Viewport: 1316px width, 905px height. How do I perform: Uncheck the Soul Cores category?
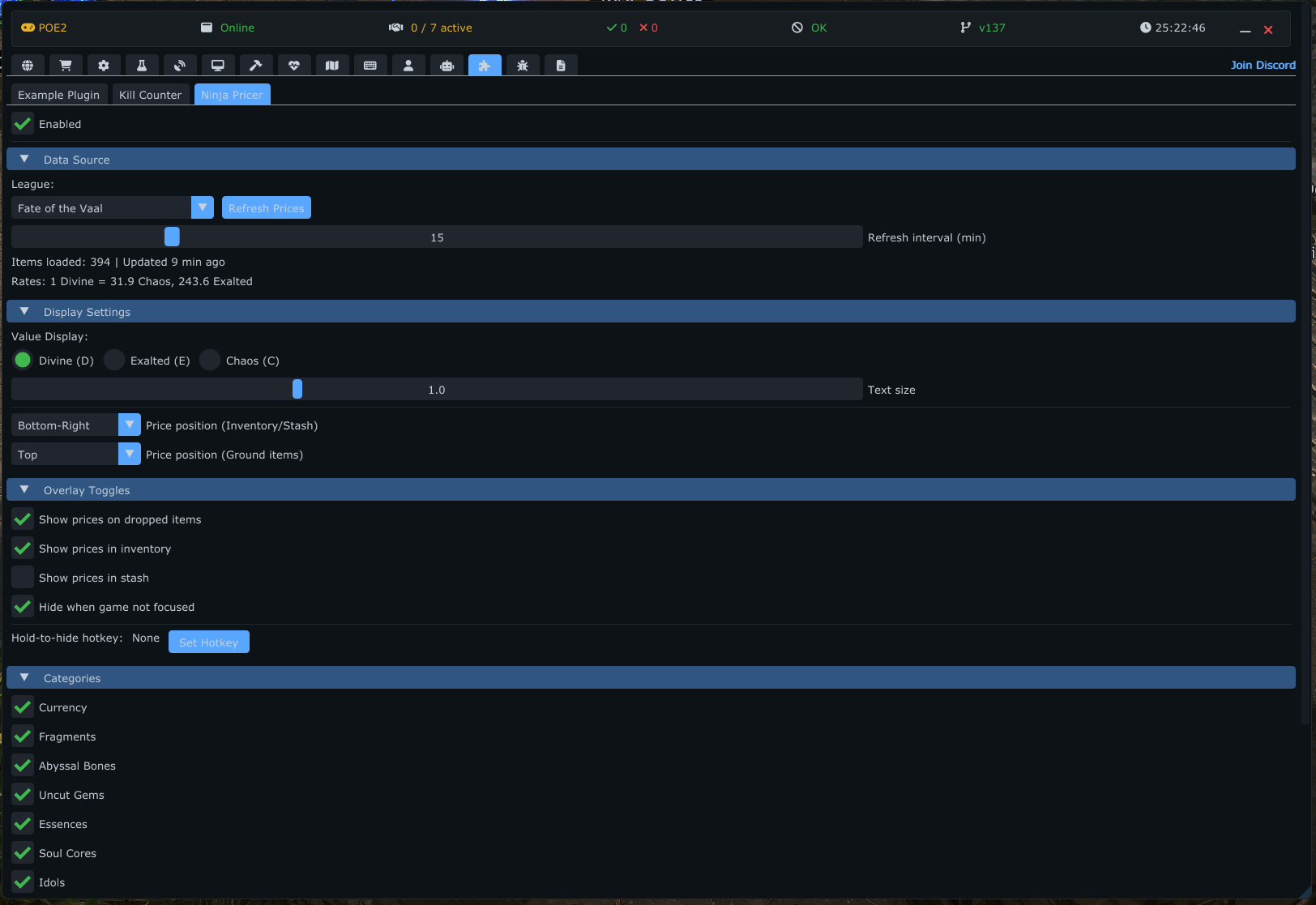coord(23,853)
